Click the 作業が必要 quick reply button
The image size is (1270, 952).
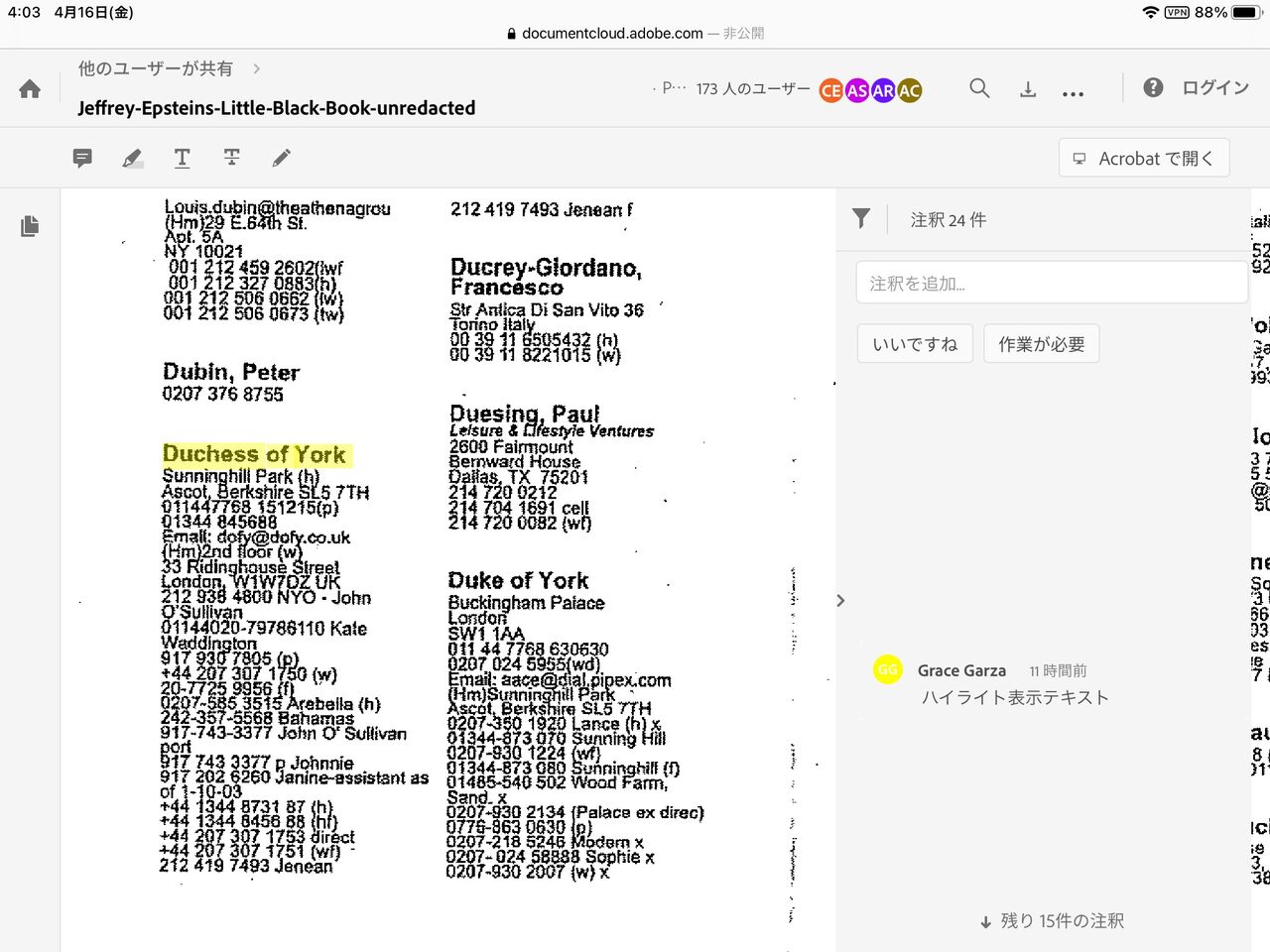coord(1042,344)
